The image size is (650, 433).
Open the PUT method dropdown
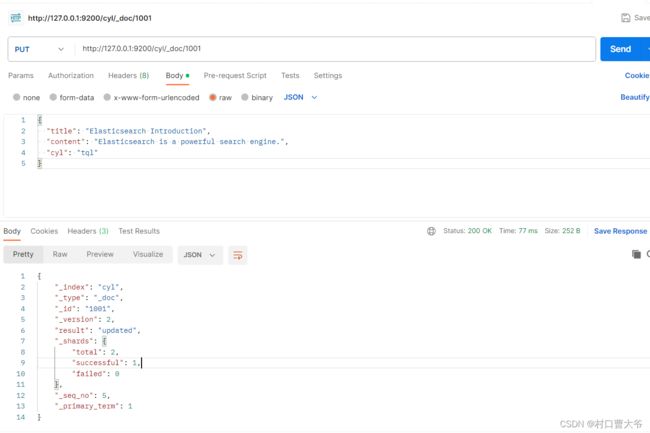click(40, 49)
